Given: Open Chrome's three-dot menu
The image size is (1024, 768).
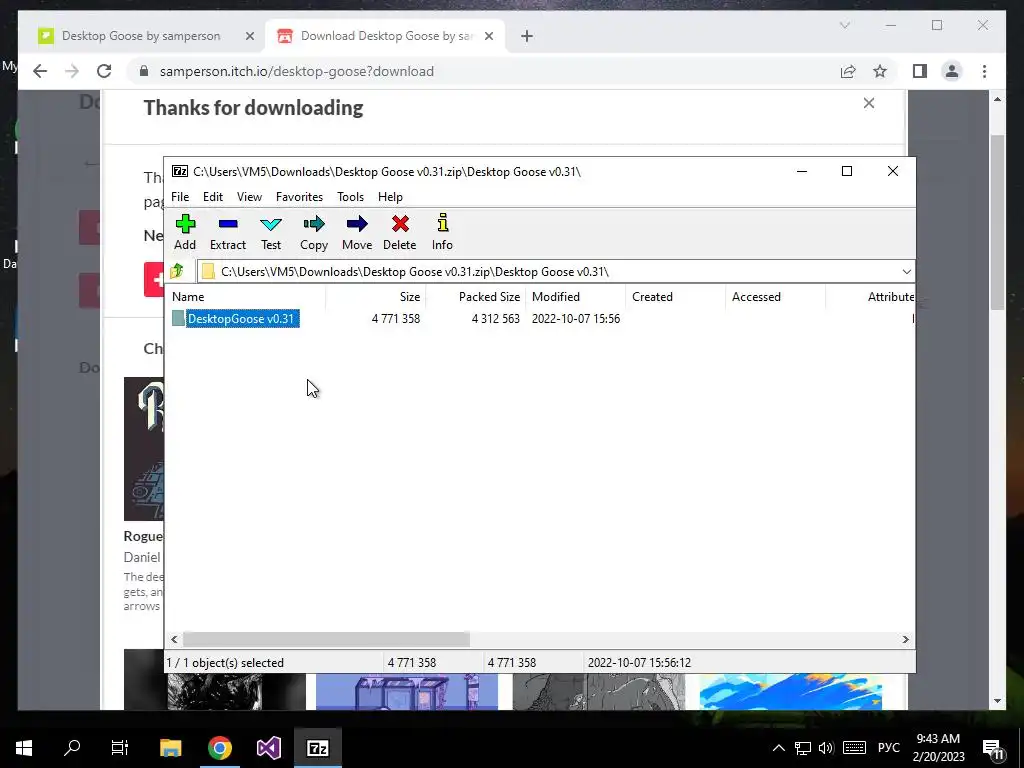Looking at the screenshot, I should click(x=984, y=71).
